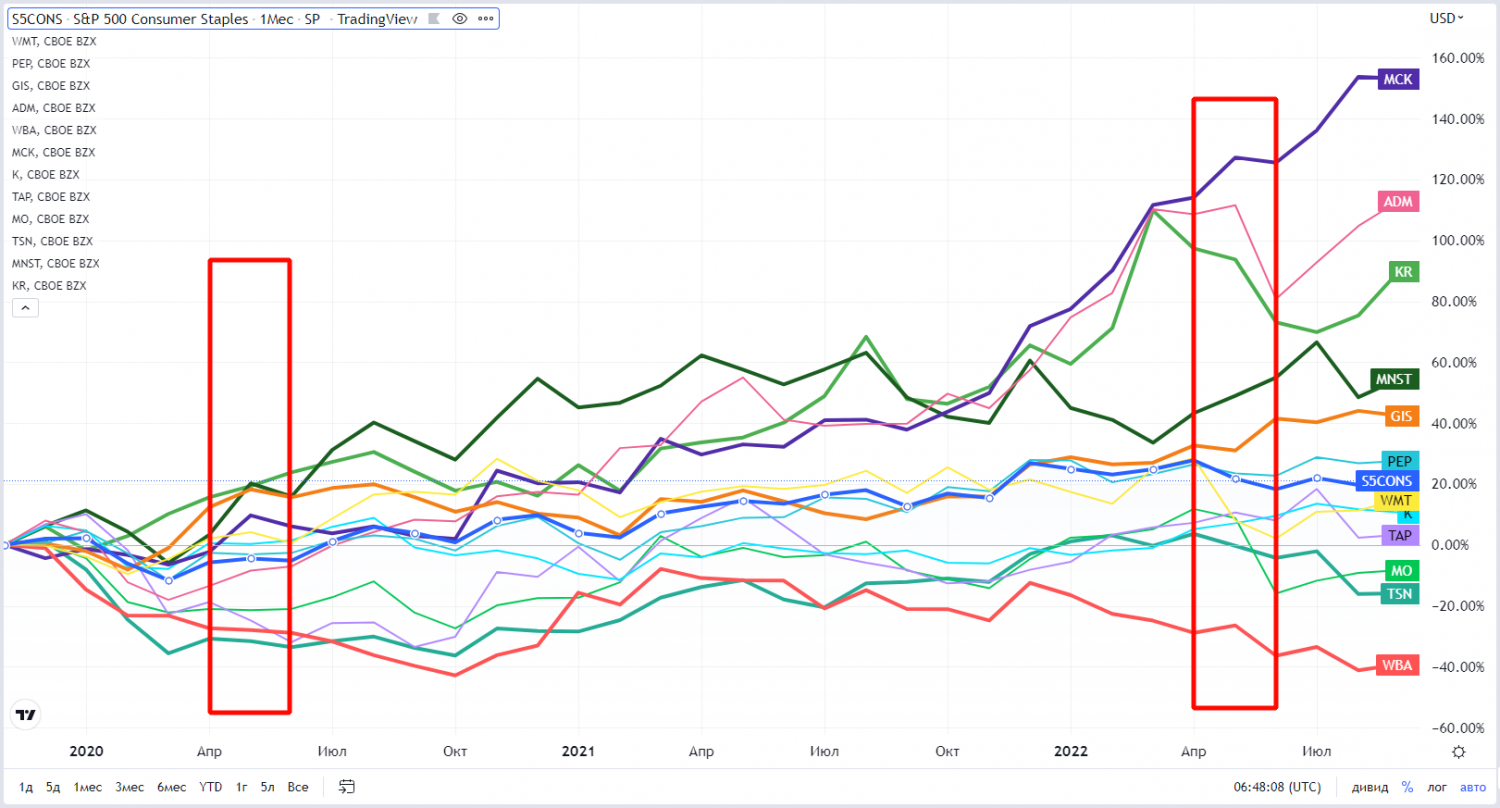The height and width of the screenshot is (808, 1500).
Task: Click the green KR price label
Action: click(1401, 272)
